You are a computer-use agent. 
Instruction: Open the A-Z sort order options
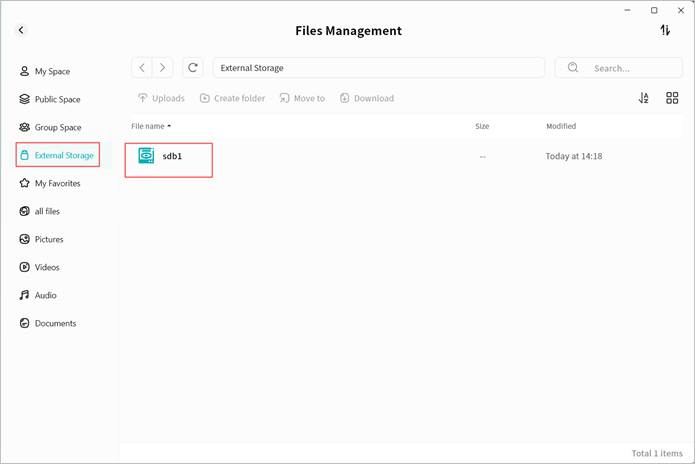(x=644, y=98)
